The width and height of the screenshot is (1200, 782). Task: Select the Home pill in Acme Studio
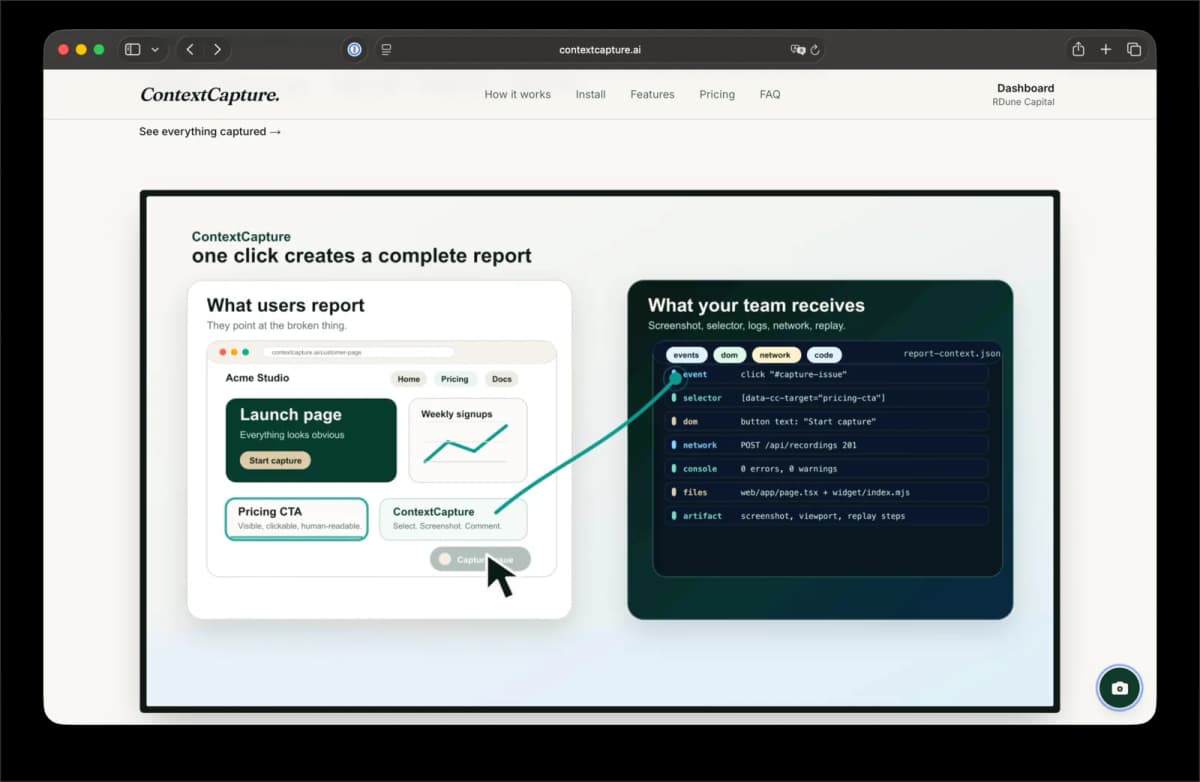click(x=408, y=379)
